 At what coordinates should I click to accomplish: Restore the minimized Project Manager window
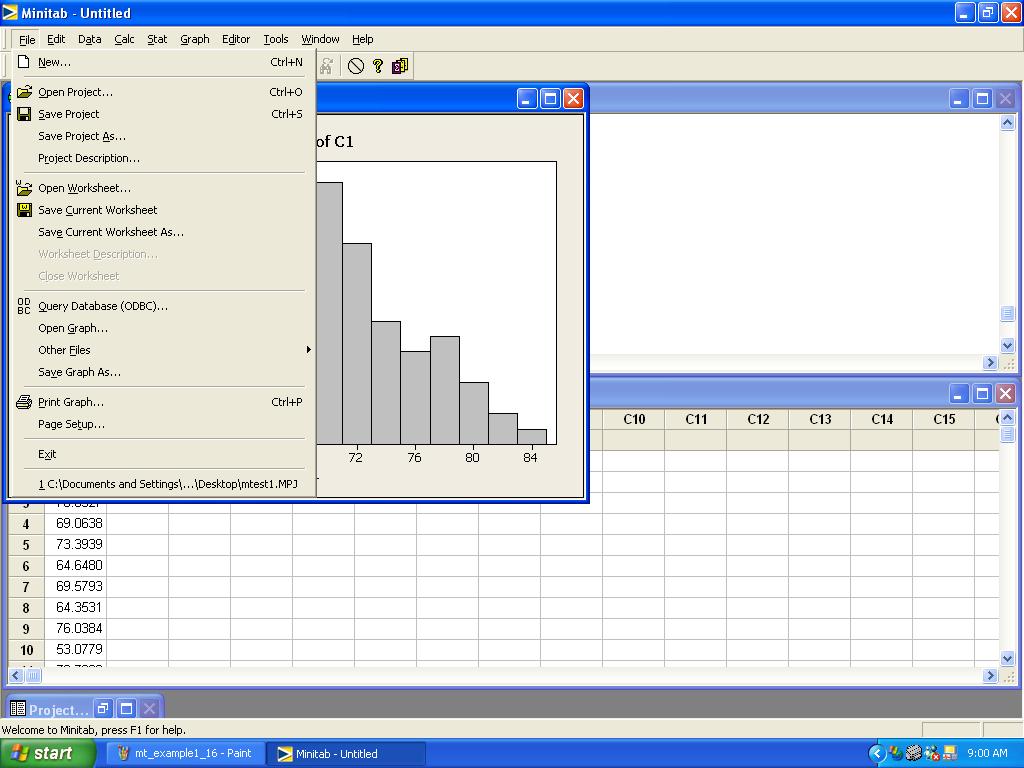[x=103, y=709]
